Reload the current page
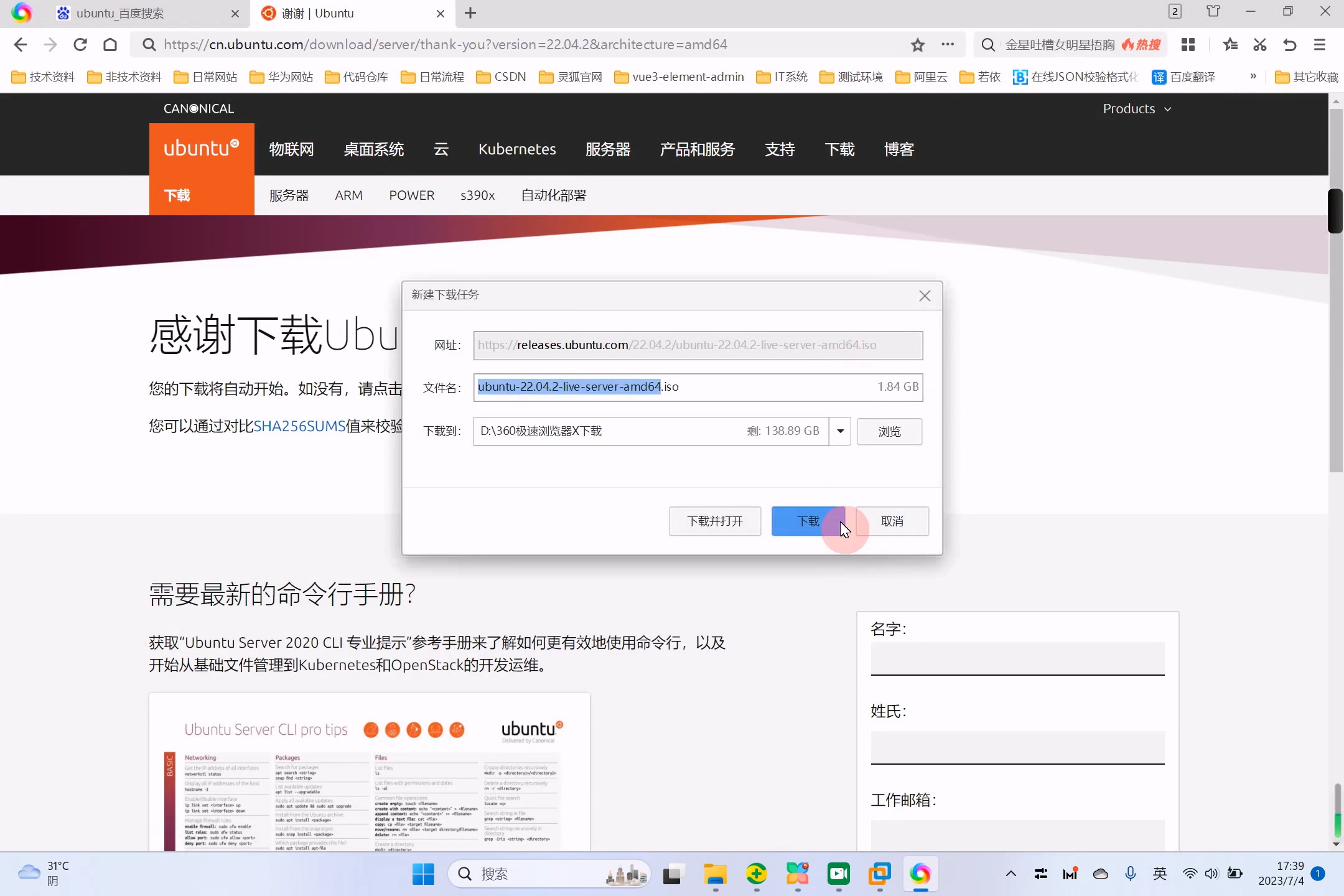 click(x=80, y=45)
